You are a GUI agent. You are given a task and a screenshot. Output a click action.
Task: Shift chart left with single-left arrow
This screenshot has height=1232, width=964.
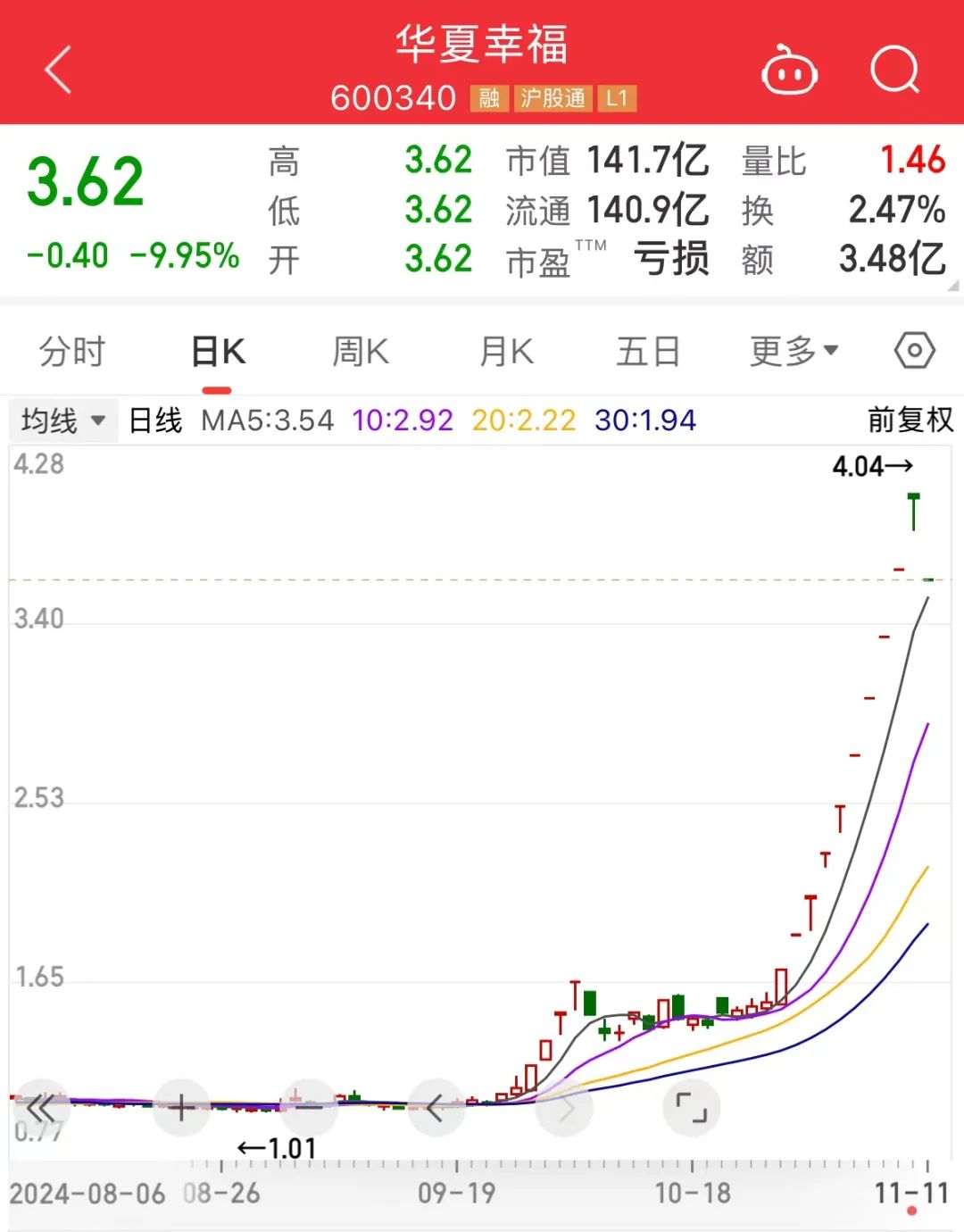436,1109
